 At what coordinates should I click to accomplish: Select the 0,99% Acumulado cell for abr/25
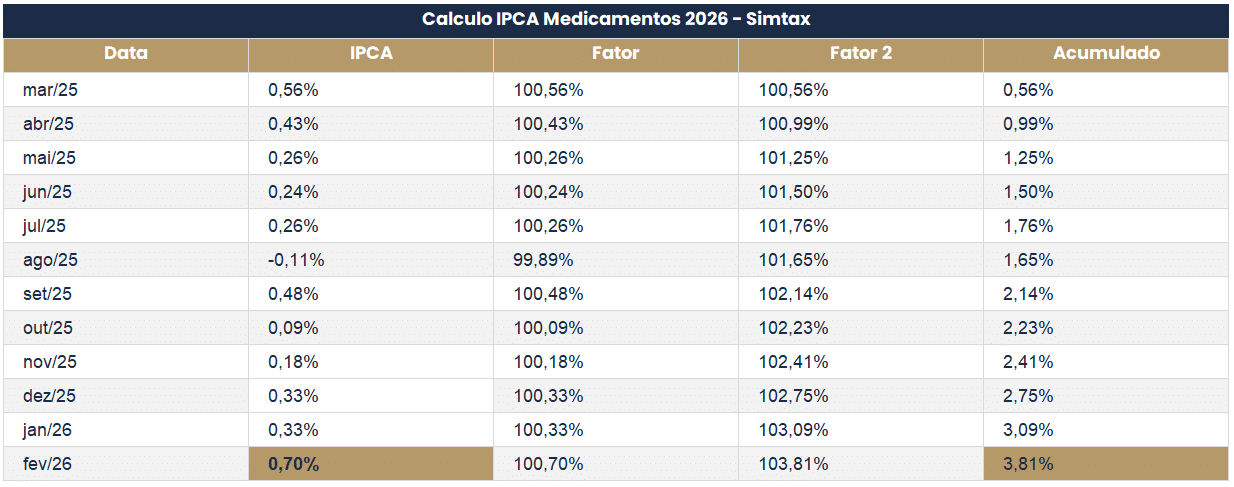point(1028,124)
